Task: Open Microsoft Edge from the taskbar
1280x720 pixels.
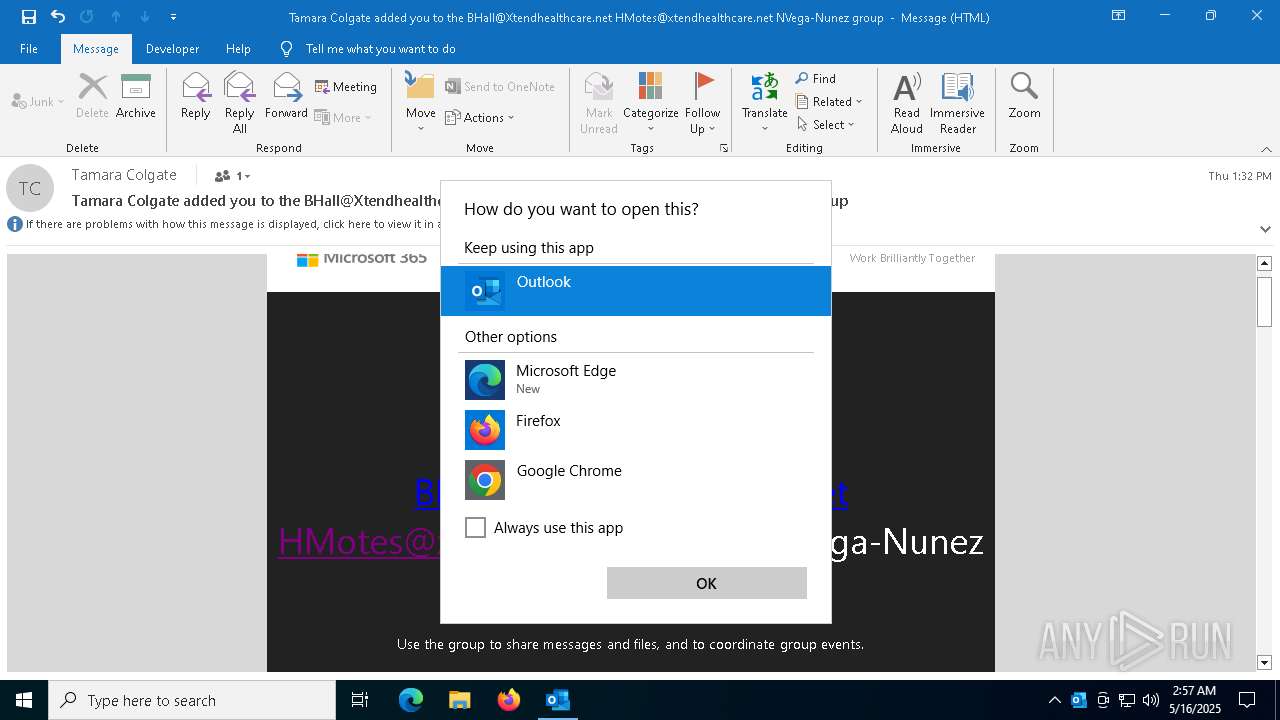Action: point(411,700)
